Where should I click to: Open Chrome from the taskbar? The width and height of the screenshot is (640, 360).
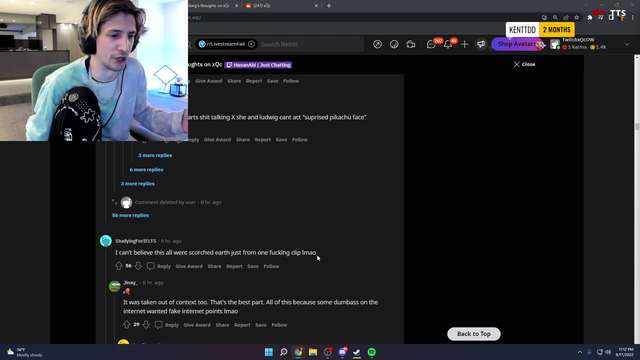[298, 352]
